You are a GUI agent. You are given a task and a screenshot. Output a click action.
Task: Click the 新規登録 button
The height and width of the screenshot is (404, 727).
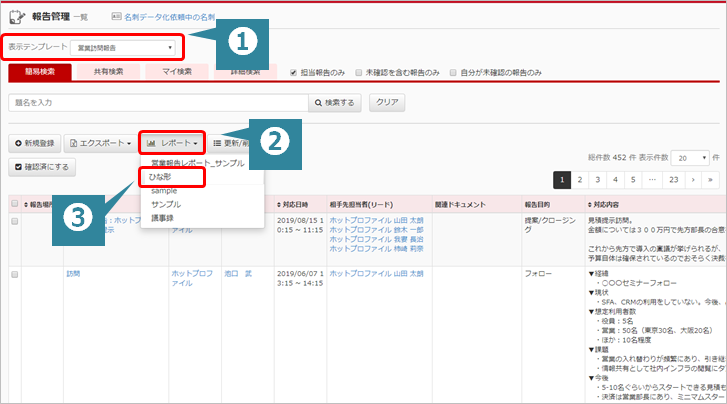tap(34, 143)
